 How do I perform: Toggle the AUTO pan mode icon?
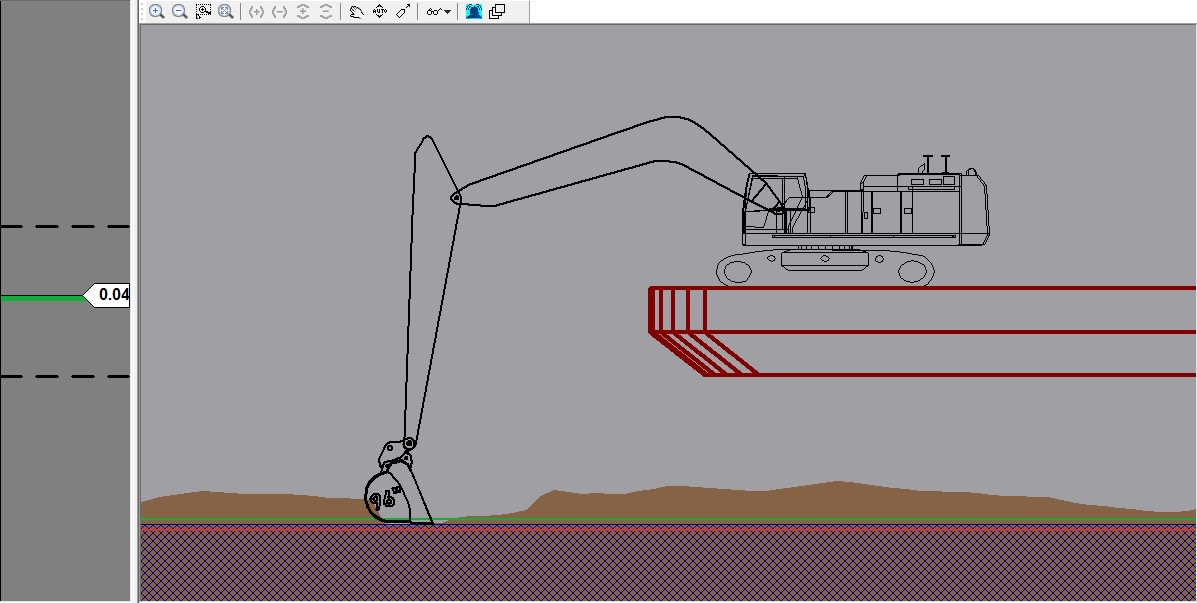click(x=379, y=11)
